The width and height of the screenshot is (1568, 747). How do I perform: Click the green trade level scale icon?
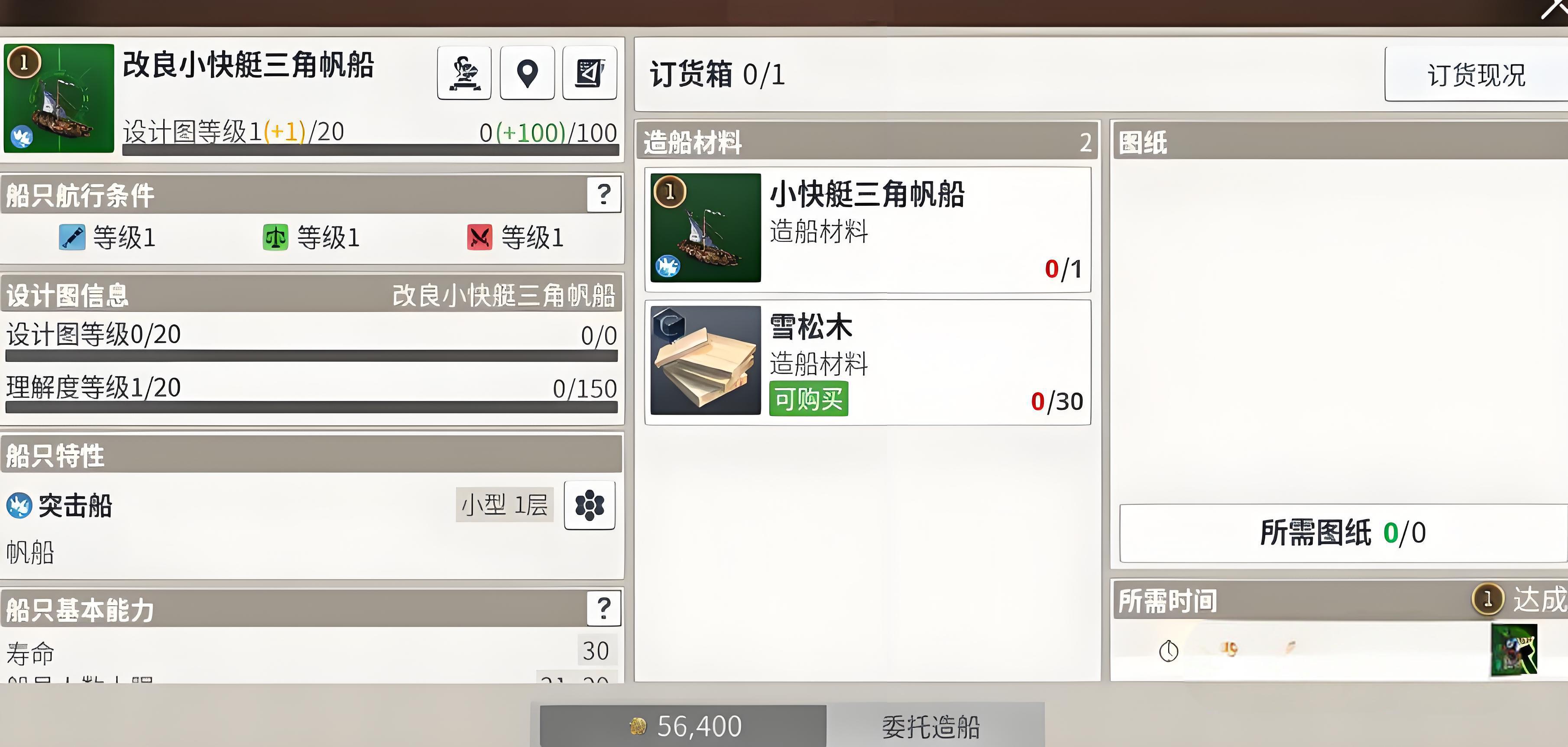click(275, 237)
